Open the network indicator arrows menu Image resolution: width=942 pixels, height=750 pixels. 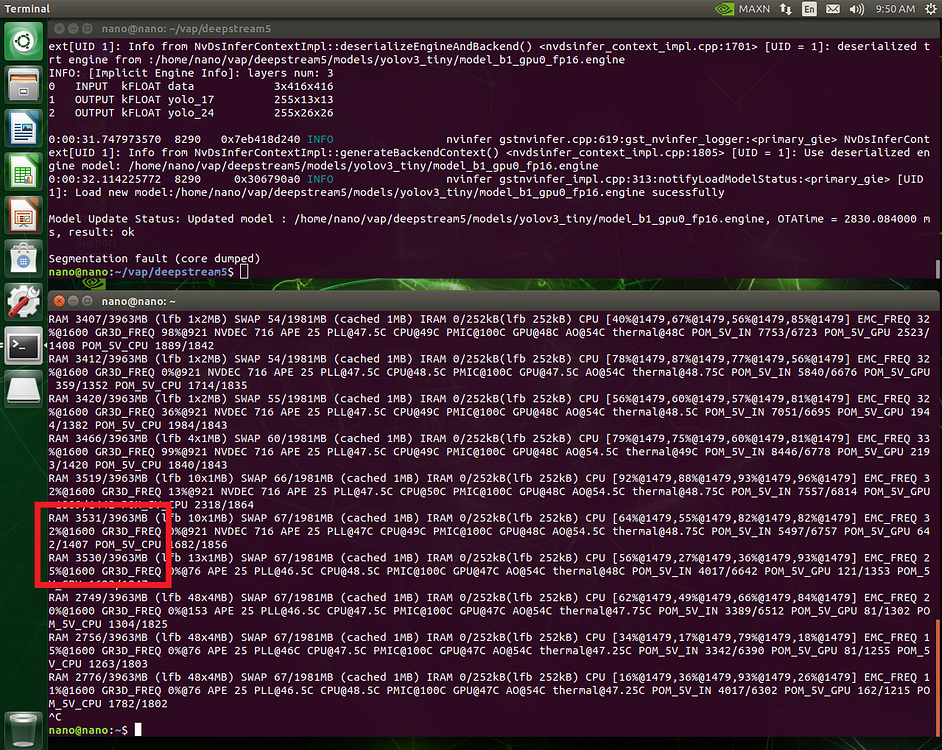click(x=785, y=9)
